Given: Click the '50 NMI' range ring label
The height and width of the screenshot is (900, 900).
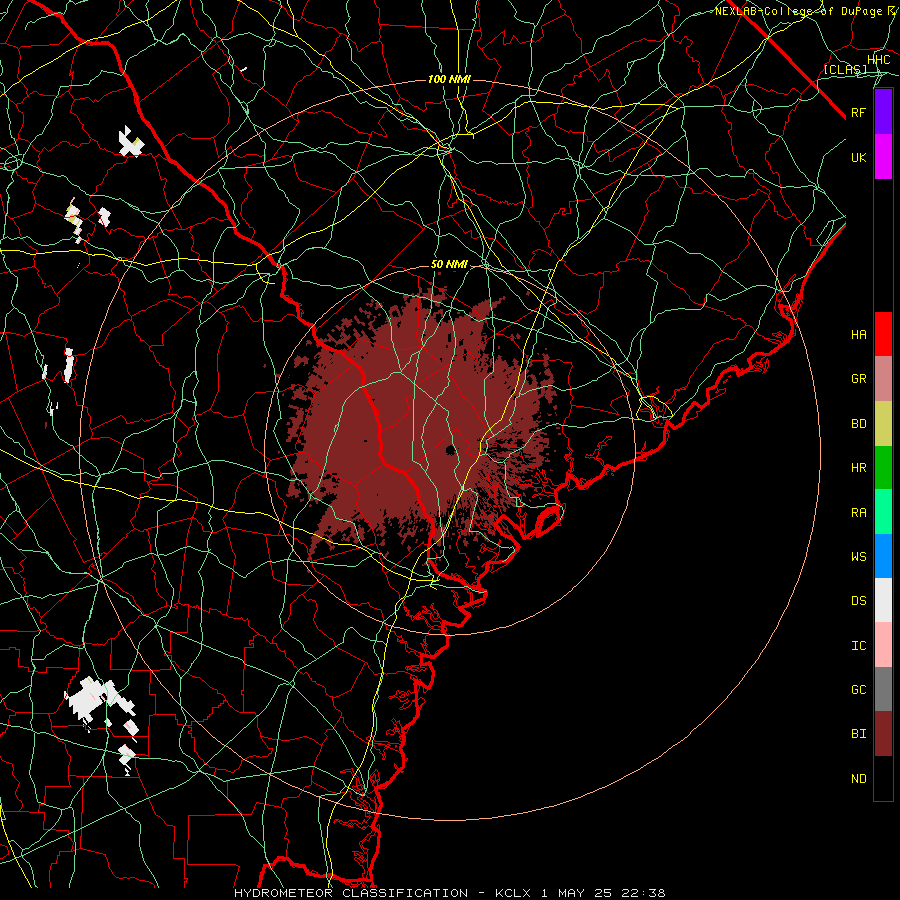Looking at the screenshot, I should 449,265.
